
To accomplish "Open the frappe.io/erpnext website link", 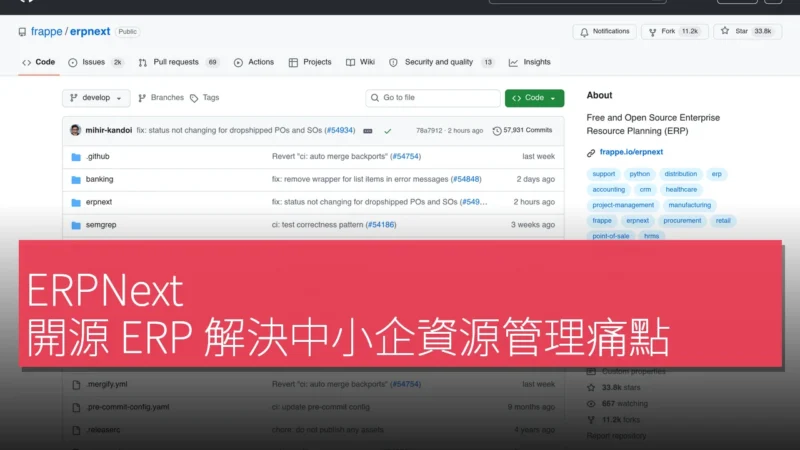I will [x=631, y=152].
